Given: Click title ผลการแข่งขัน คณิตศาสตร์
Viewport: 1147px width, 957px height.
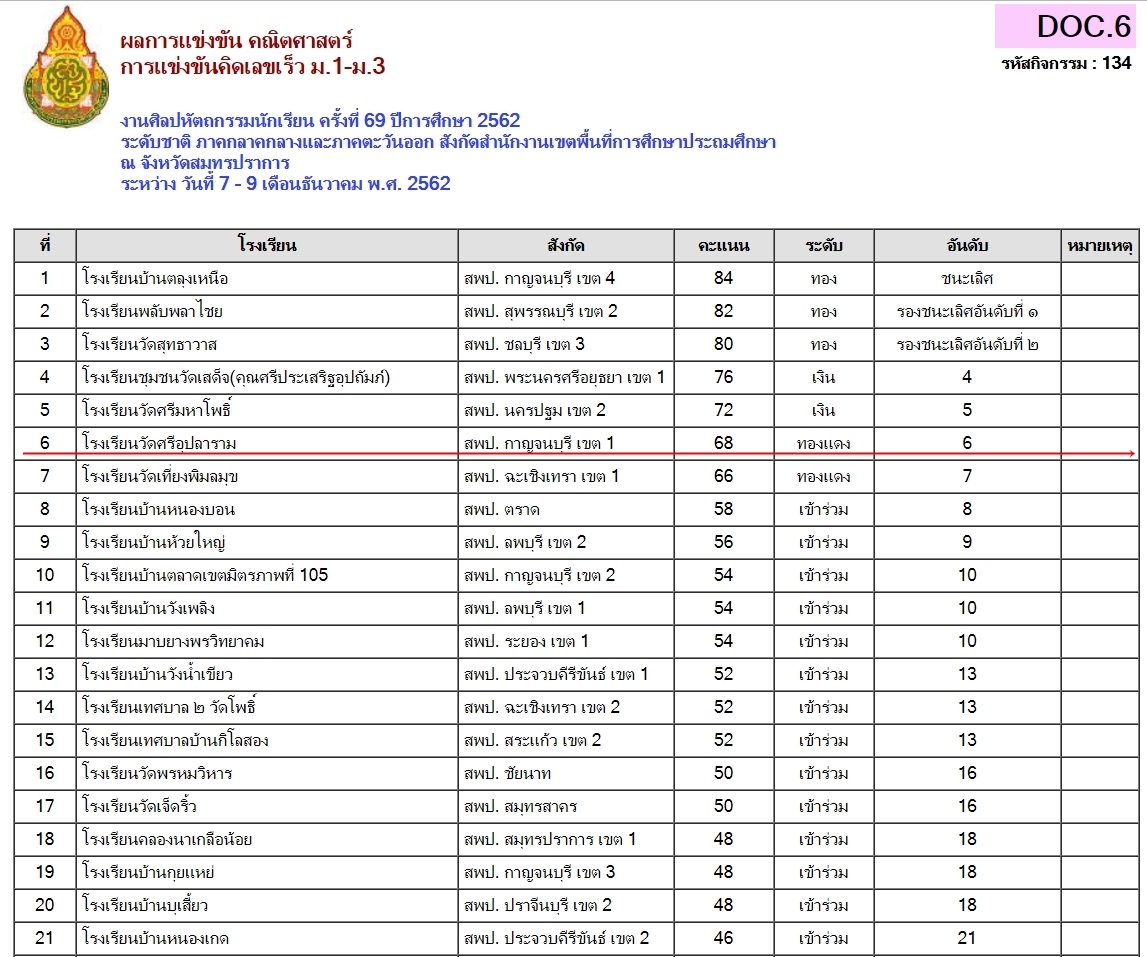Looking at the screenshot, I should 236,40.
